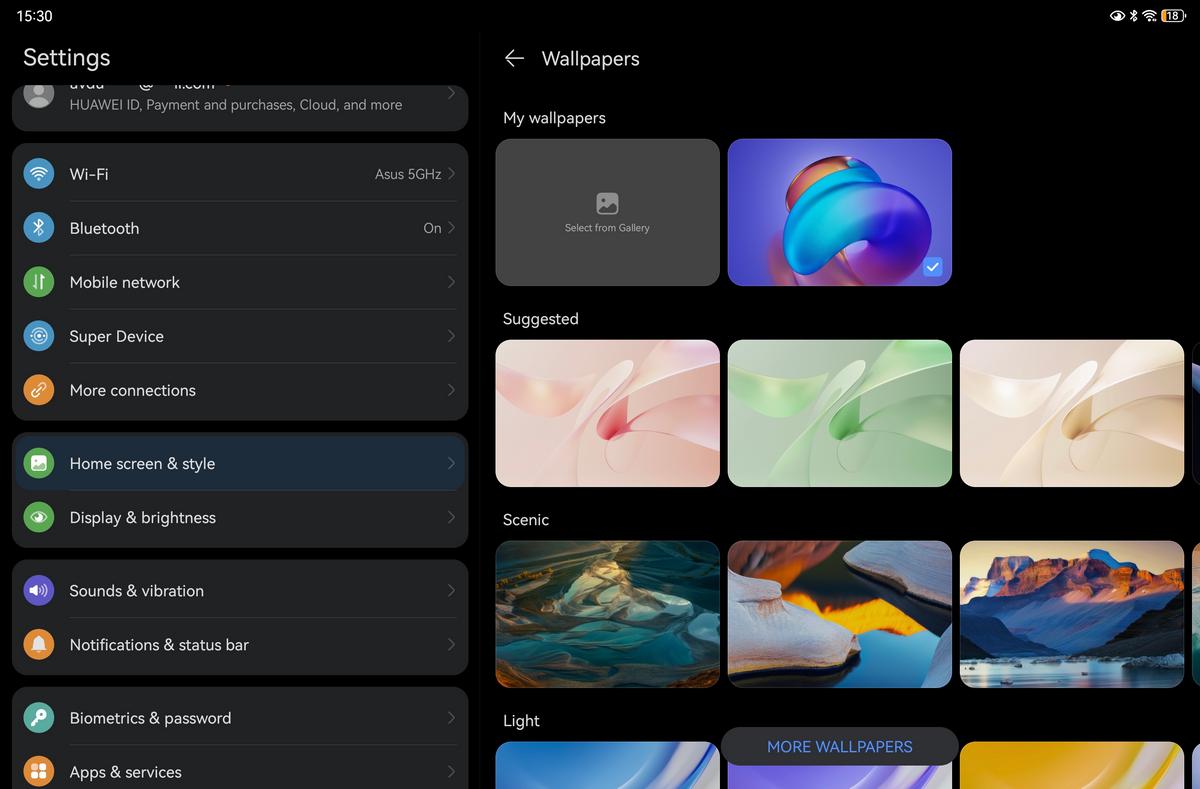Open Home screen & style via chevron

coord(451,463)
